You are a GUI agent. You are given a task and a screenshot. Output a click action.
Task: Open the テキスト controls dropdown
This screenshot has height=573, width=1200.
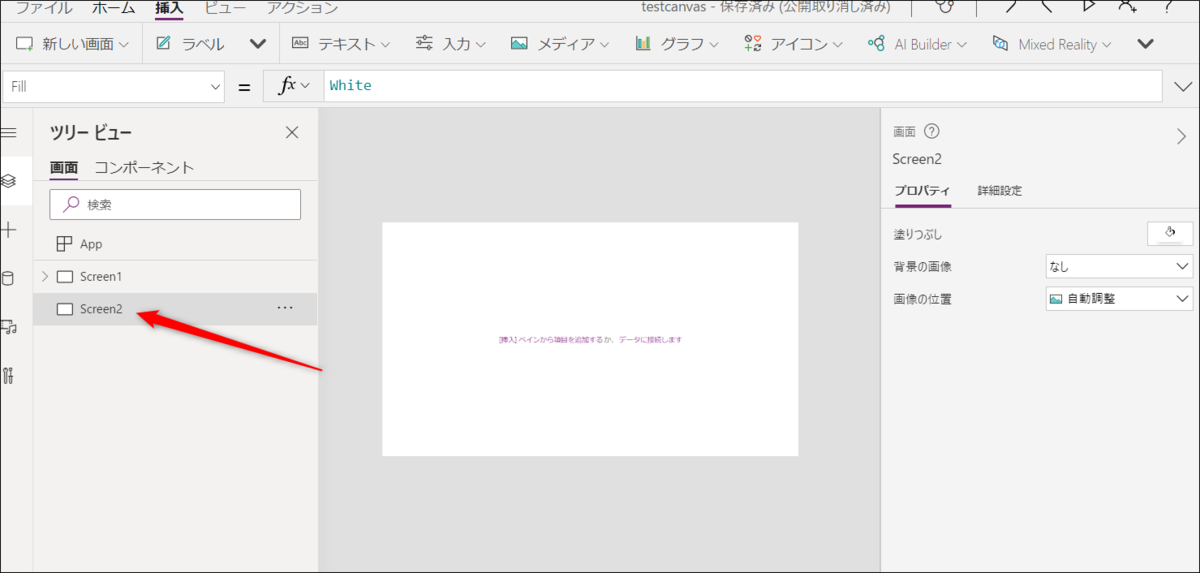click(x=341, y=44)
